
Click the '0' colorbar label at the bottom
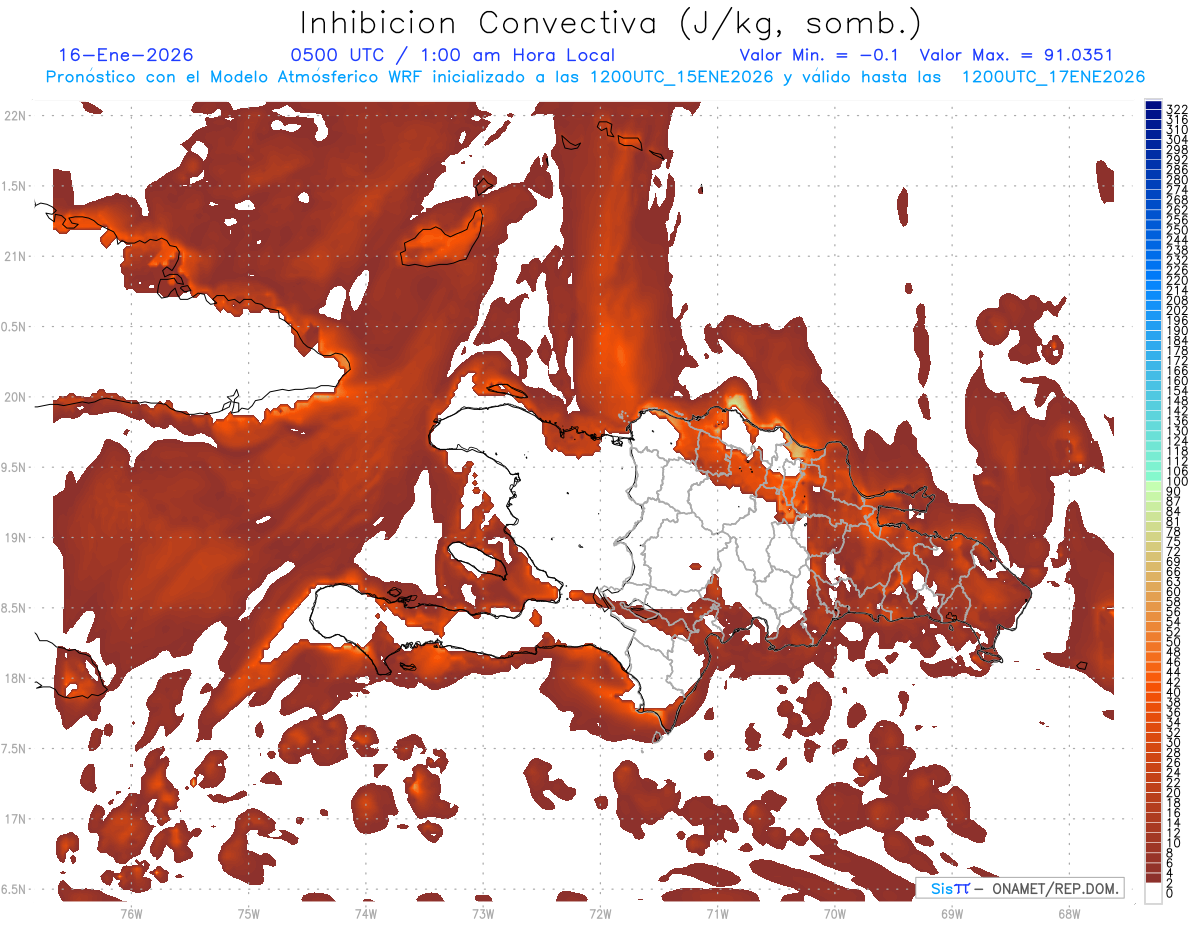(x=1170, y=893)
